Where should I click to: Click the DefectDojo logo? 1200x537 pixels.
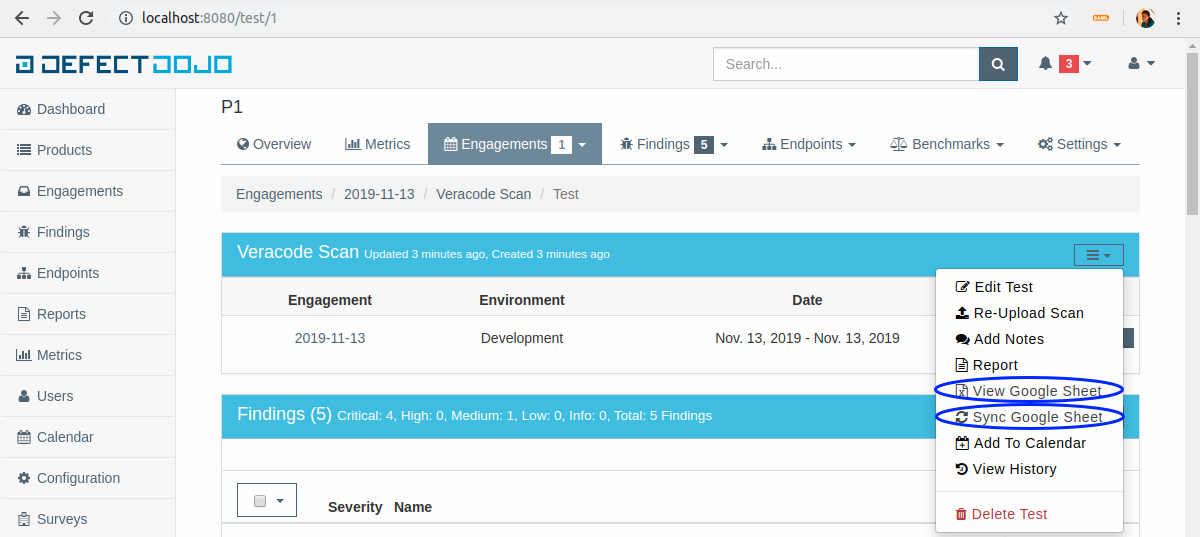pos(124,64)
